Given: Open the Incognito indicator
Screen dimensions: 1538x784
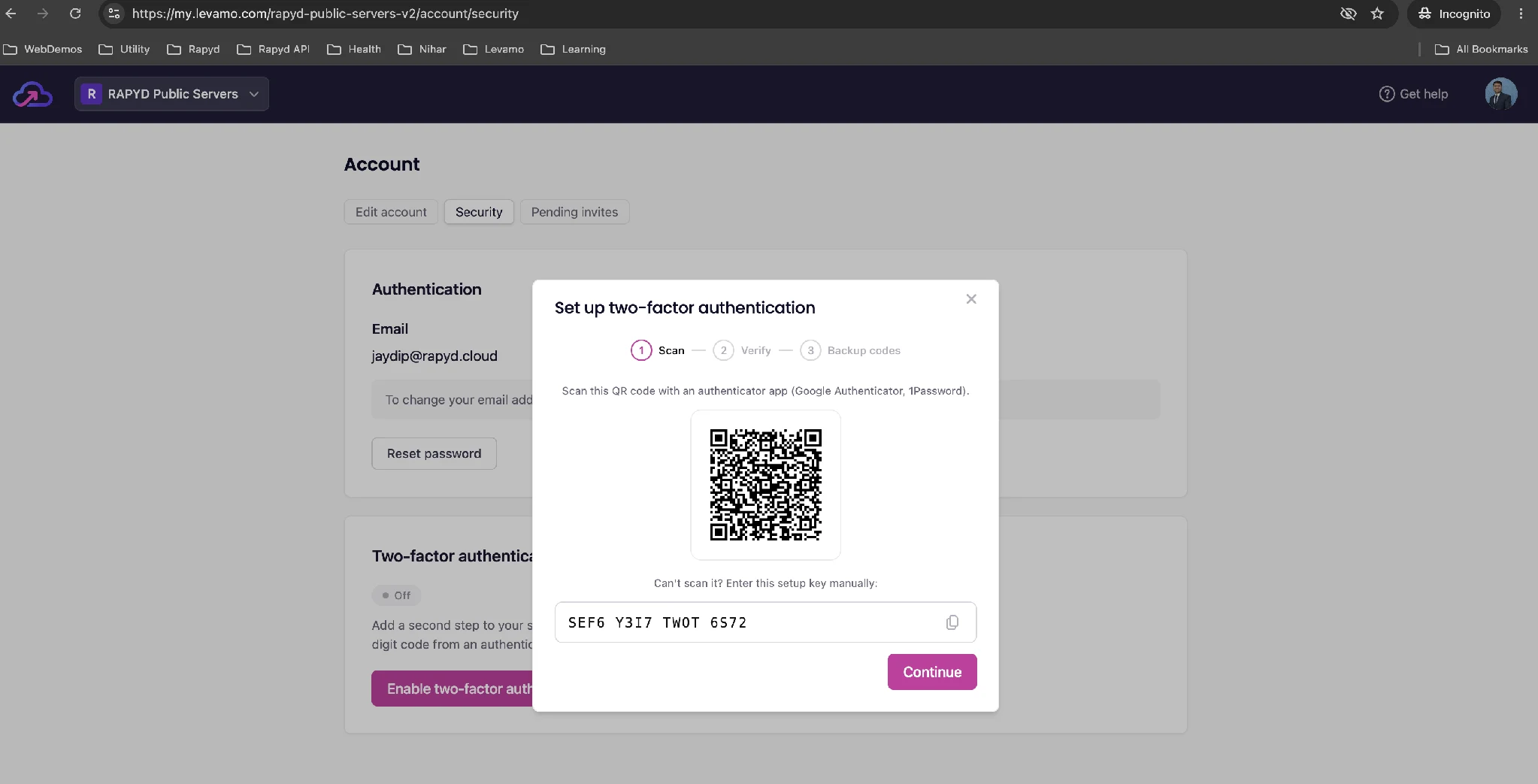Looking at the screenshot, I should (x=1454, y=14).
